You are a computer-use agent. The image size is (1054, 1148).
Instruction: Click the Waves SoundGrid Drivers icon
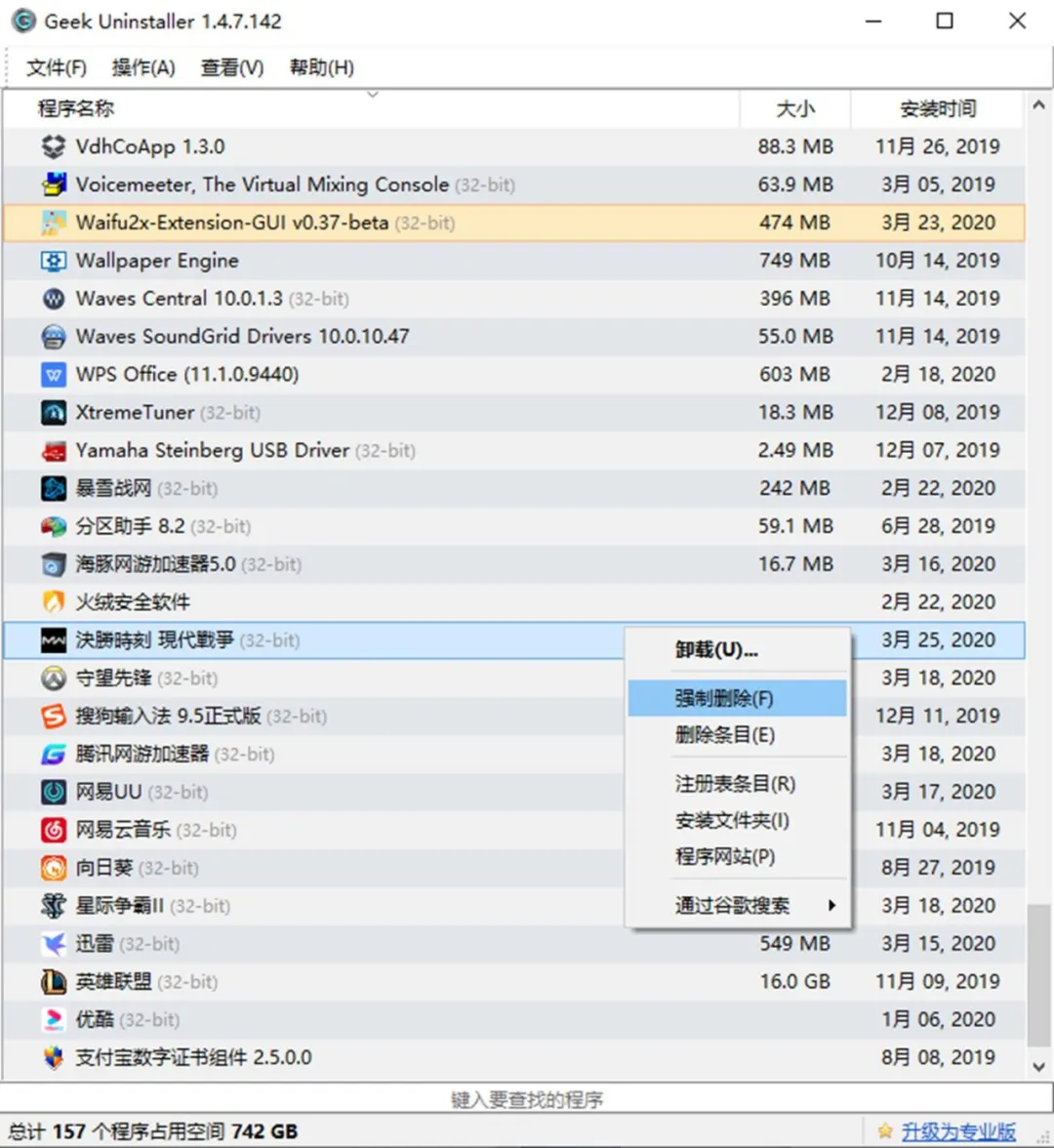click(53, 337)
